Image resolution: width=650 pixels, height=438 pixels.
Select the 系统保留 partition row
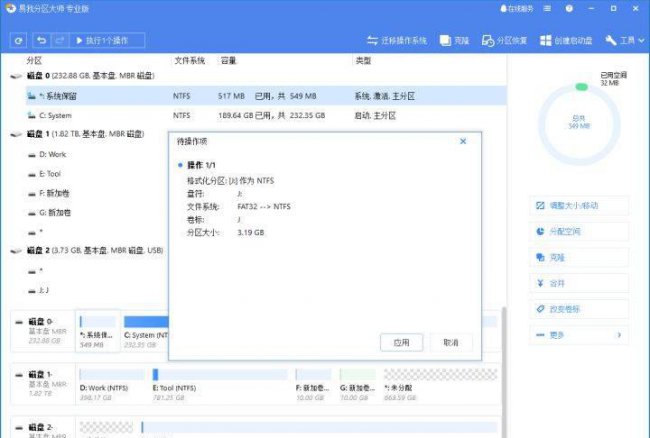point(266,96)
